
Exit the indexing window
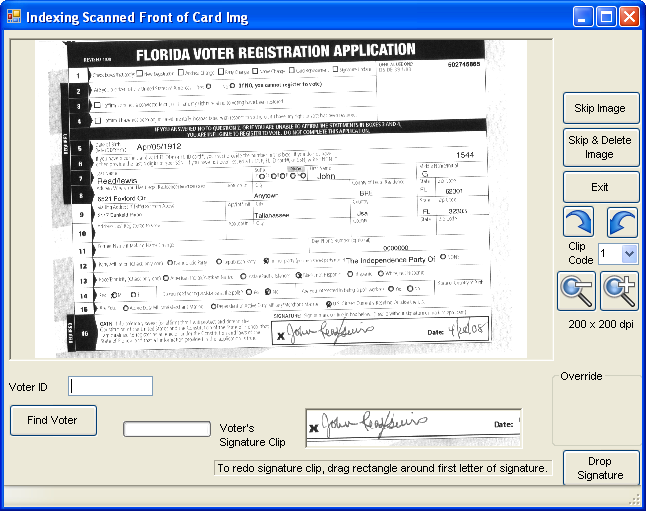pyautogui.click(x=601, y=187)
